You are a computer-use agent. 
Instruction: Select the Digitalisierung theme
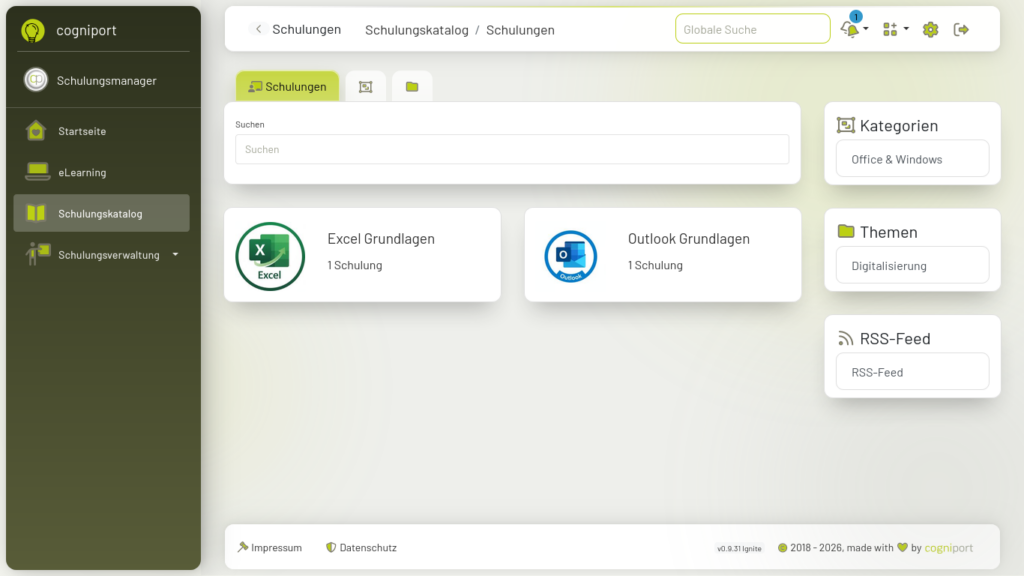click(912, 265)
